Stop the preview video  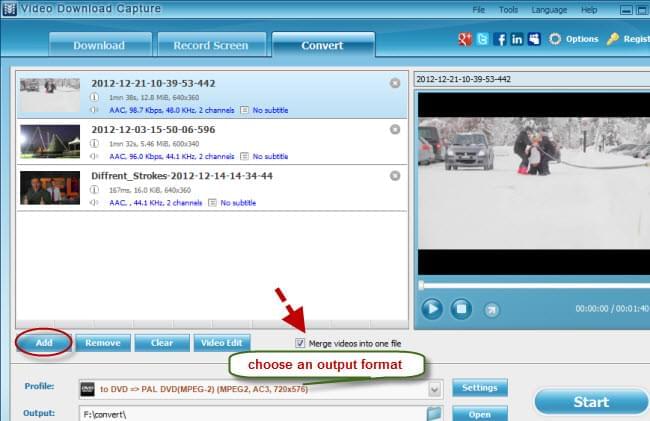tap(461, 309)
